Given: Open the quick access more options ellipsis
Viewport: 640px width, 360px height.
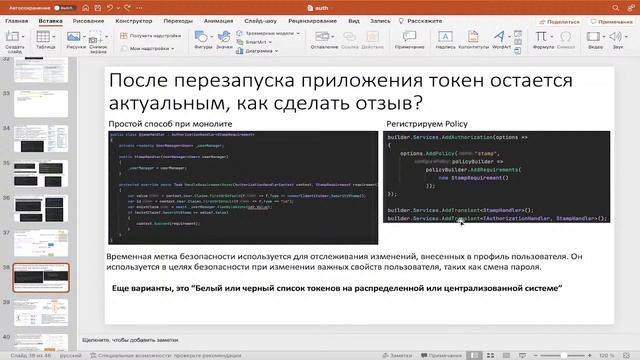Looking at the screenshot, I should click(x=139, y=8).
